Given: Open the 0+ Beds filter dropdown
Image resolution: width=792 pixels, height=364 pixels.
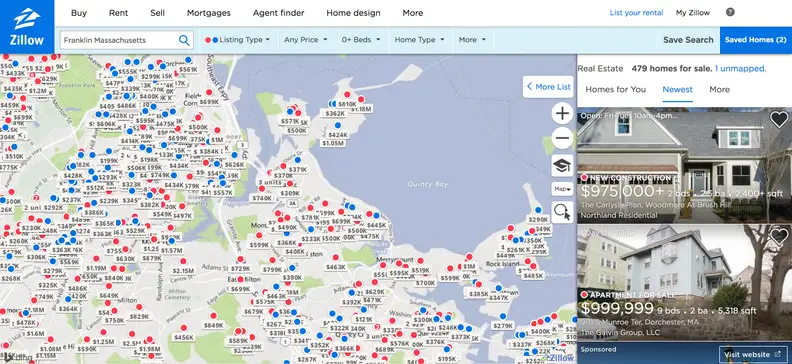Looking at the screenshot, I should (x=361, y=40).
